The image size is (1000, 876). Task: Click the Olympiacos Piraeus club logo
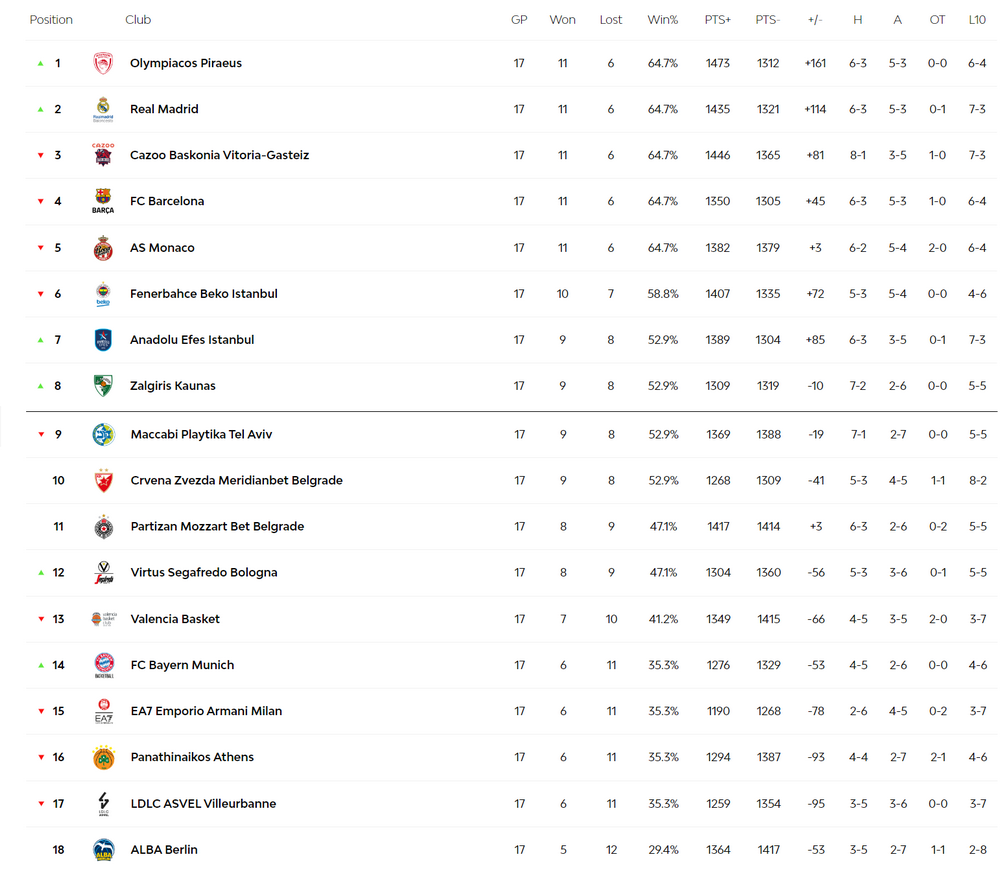103,63
